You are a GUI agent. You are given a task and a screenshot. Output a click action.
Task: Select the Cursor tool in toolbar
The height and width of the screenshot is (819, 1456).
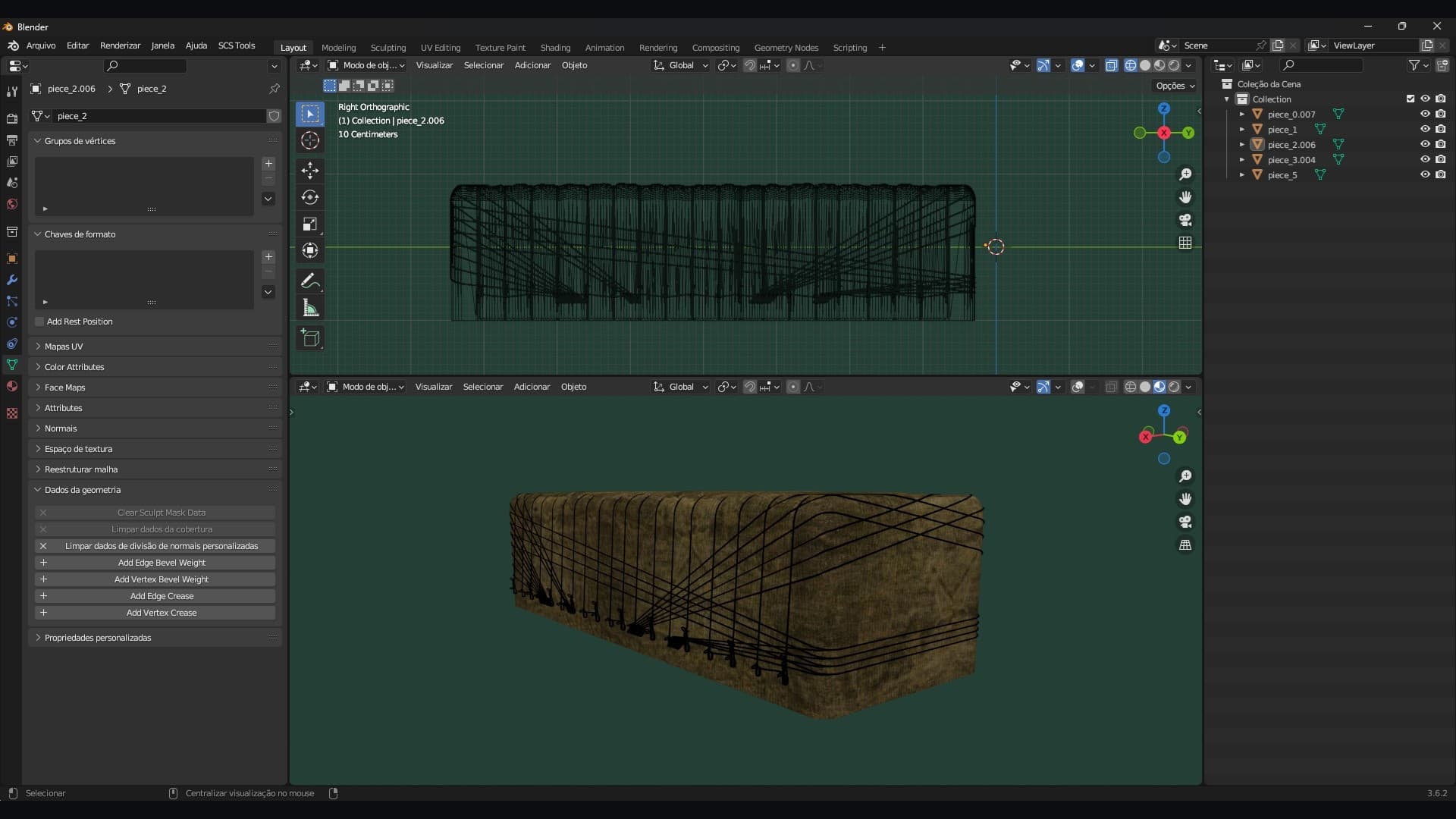pos(309,140)
